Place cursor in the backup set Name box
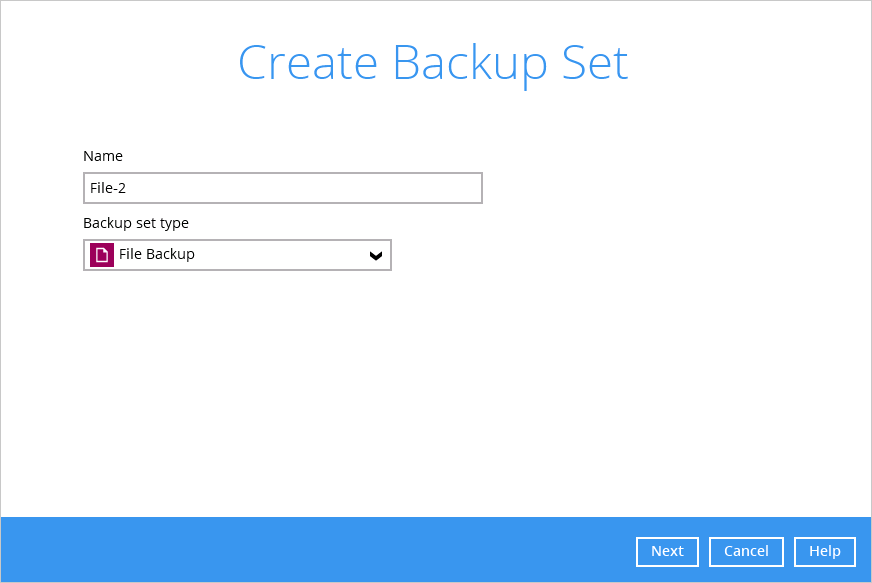The image size is (872, 583). [x=282, y=187]
